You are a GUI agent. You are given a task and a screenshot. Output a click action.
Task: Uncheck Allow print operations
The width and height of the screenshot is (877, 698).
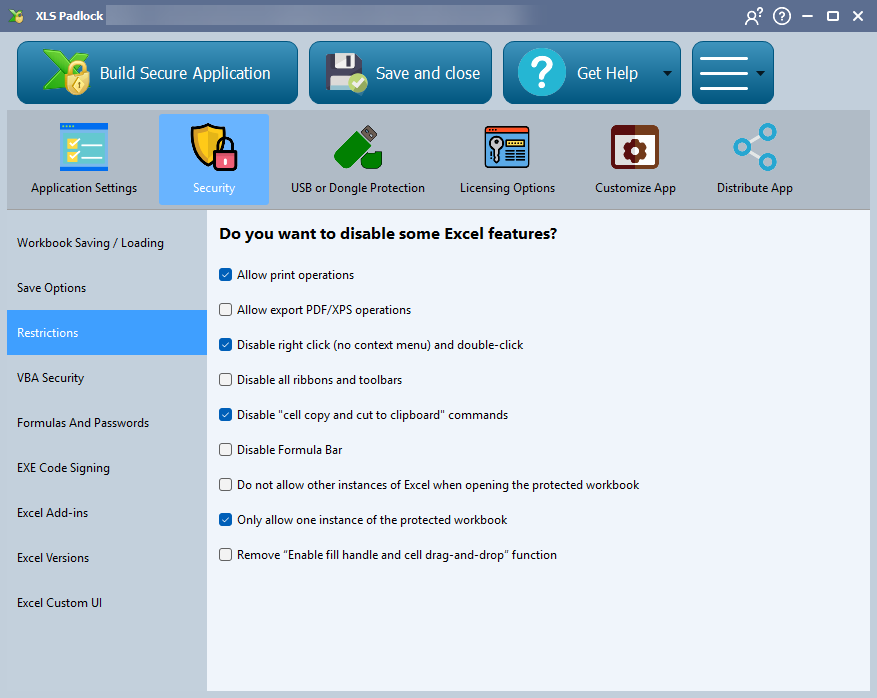point(226,275)
